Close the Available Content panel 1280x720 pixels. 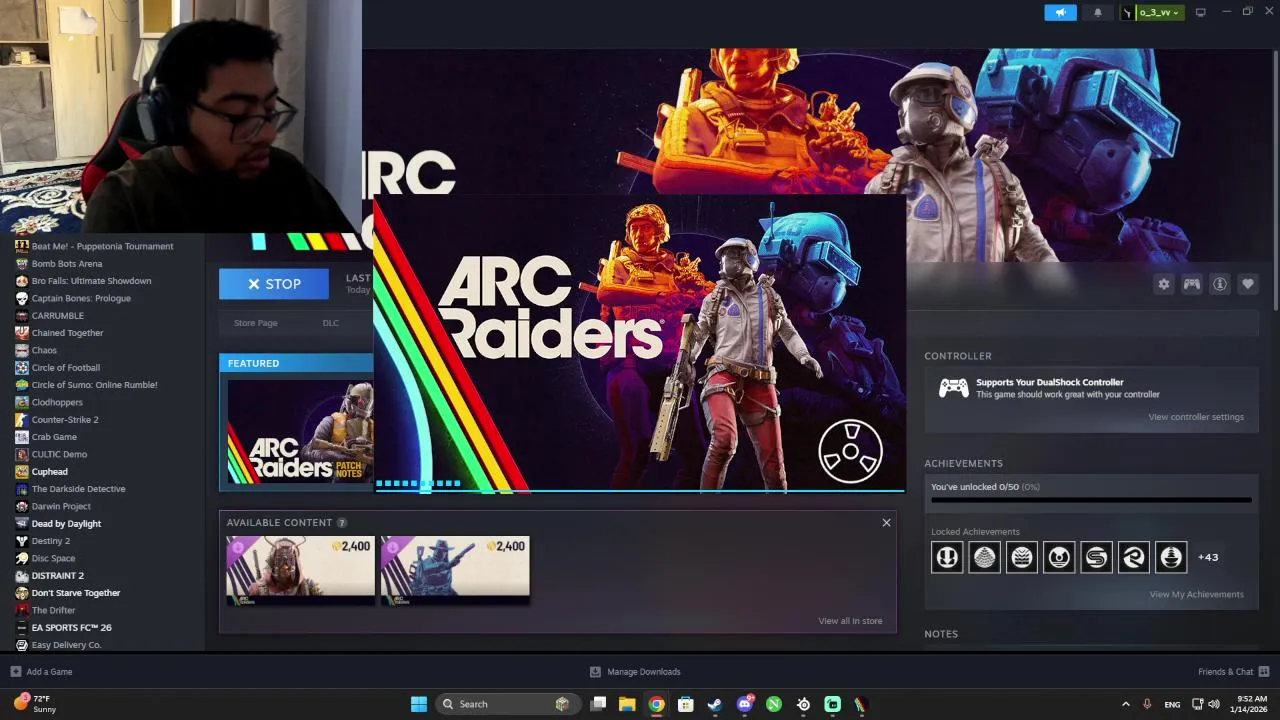886,523
